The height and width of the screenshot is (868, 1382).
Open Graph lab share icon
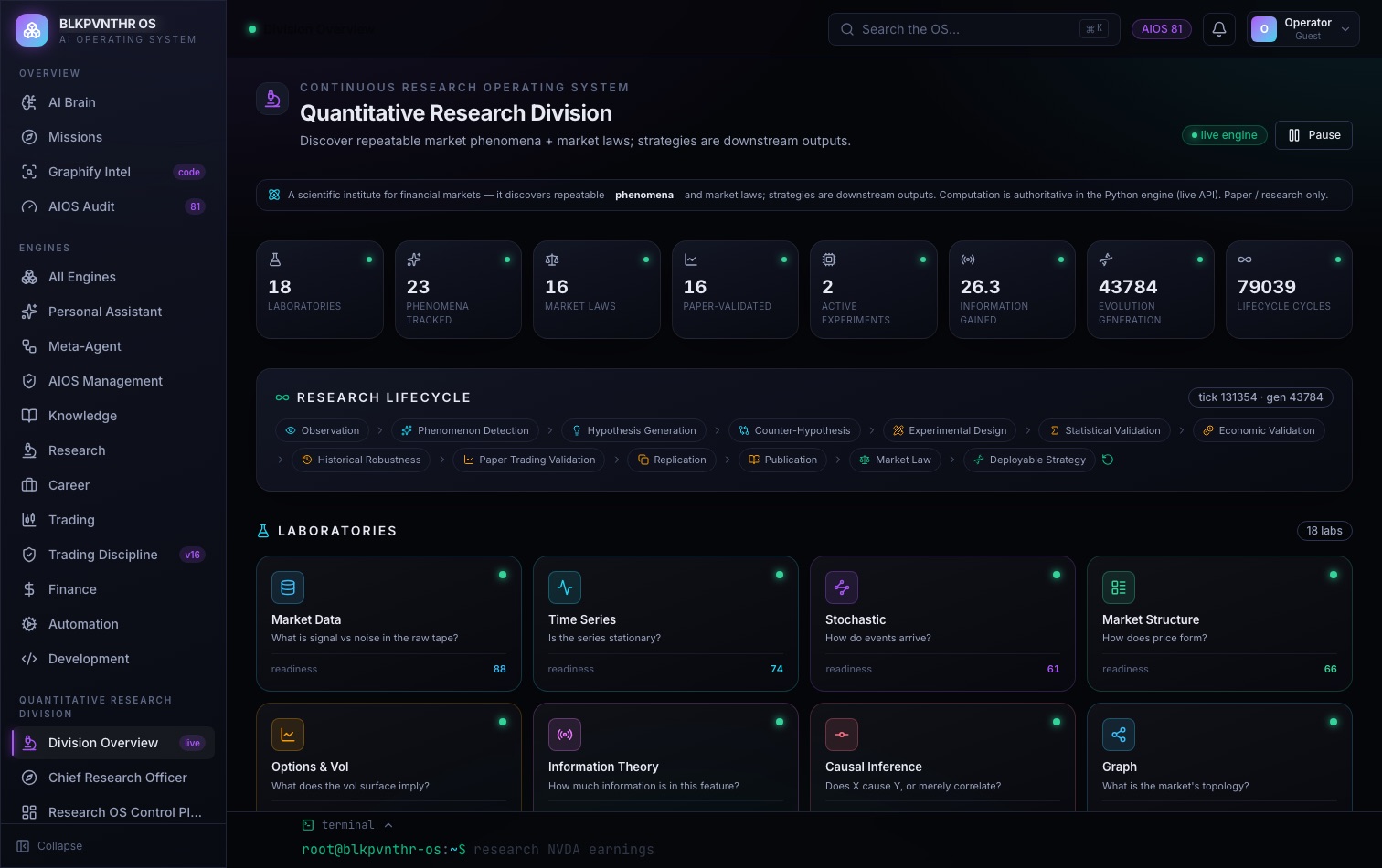click(1119, 735)
